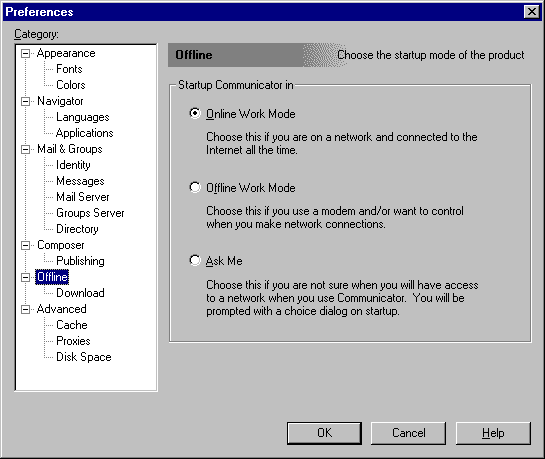Select Publishing under Composer
Viewport: 545px width, 459px height.
80,261
